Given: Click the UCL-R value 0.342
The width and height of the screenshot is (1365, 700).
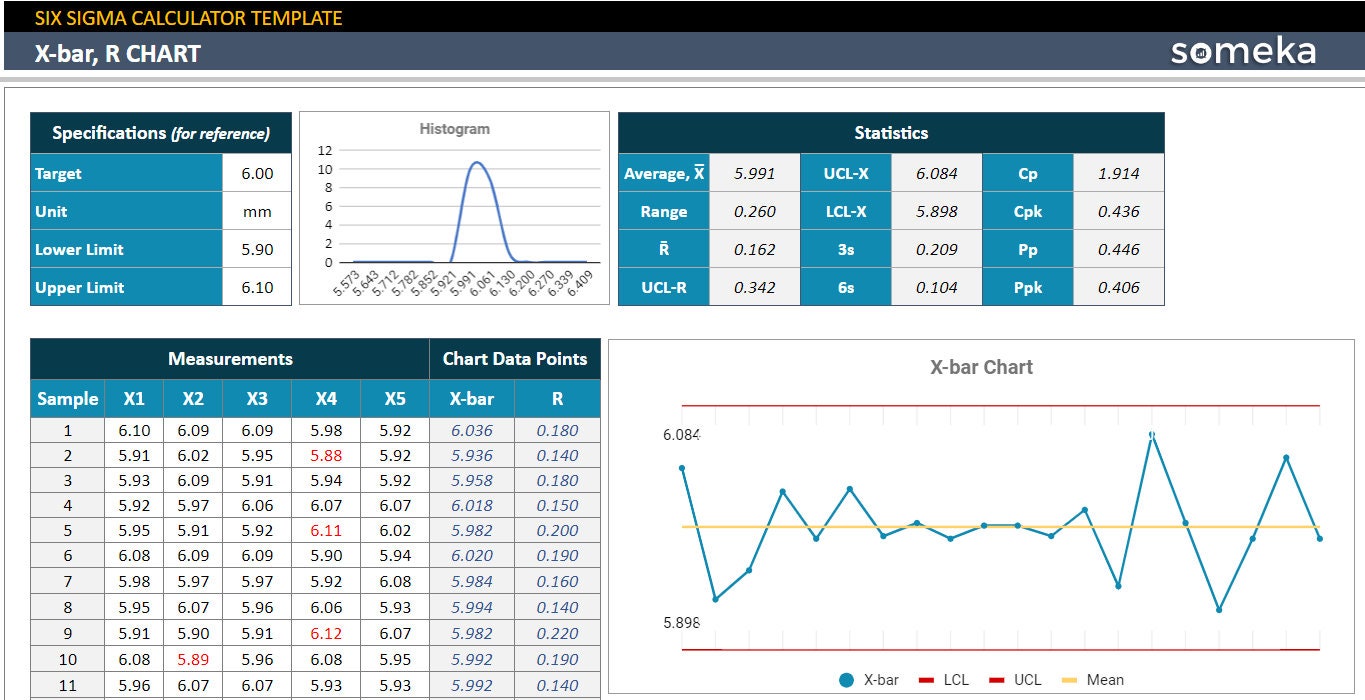Looking at the screenshot, I should tap(754, 288).
